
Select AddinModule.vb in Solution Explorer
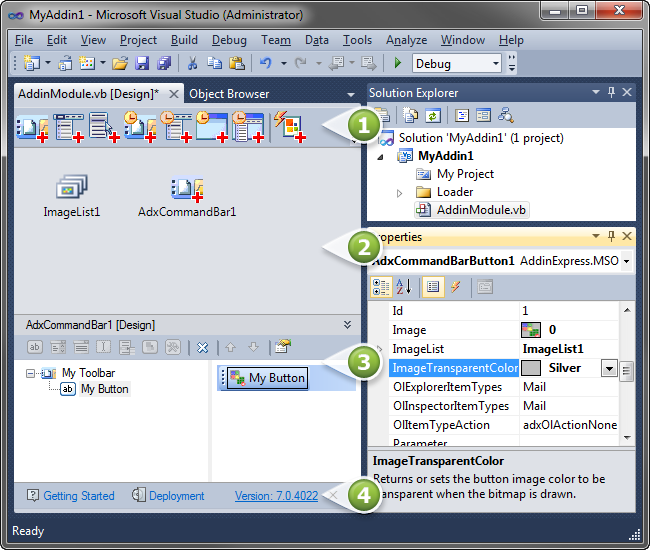pos(481,210)
